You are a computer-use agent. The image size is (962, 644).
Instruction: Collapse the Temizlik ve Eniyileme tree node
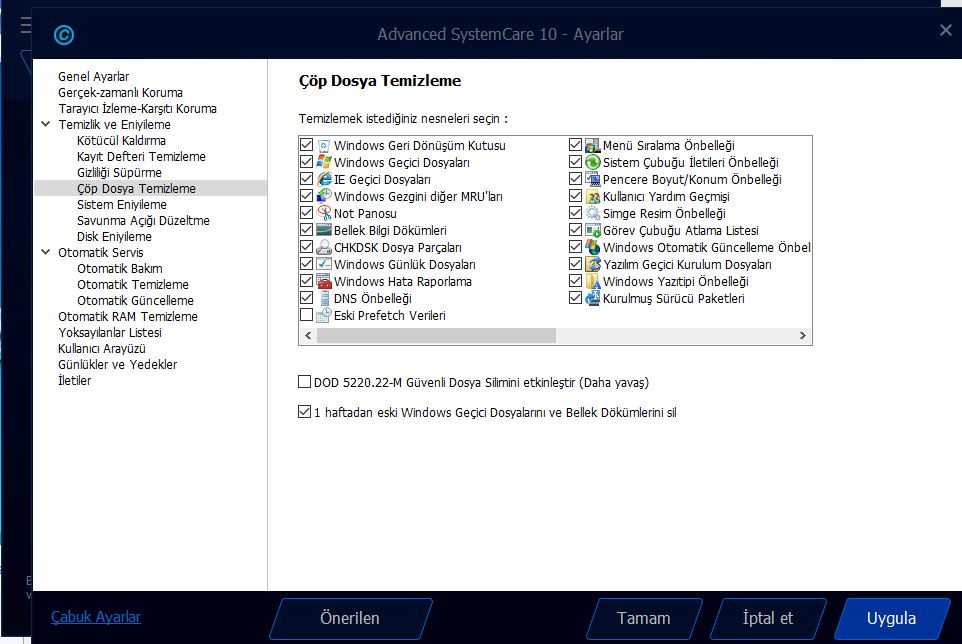tap(45, 124)
